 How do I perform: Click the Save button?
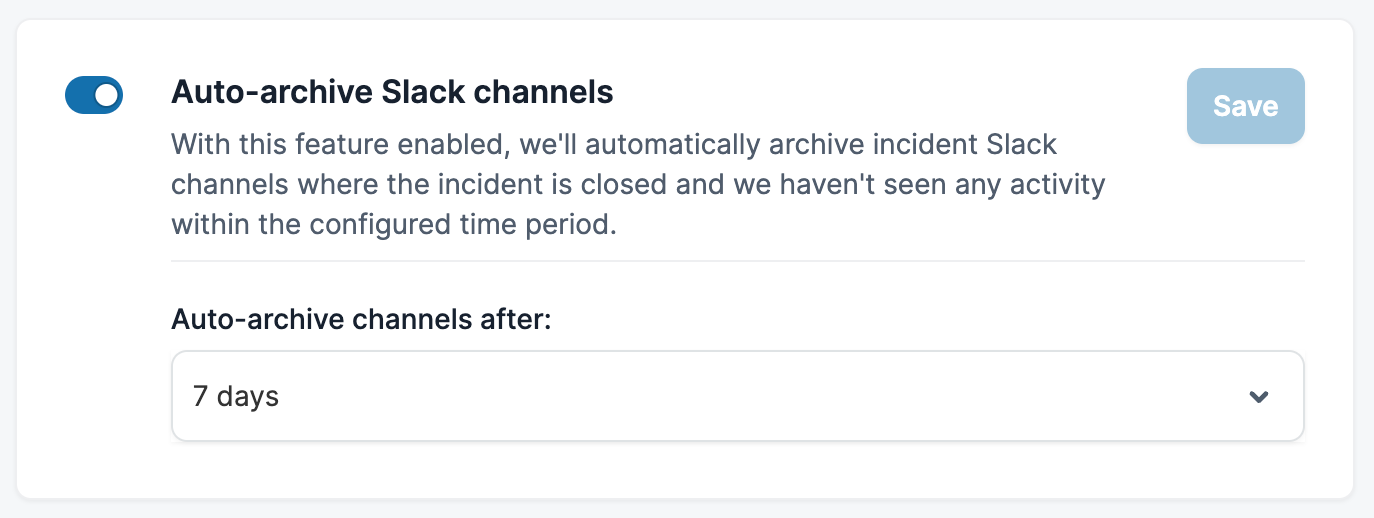(x=1245, y=106)
